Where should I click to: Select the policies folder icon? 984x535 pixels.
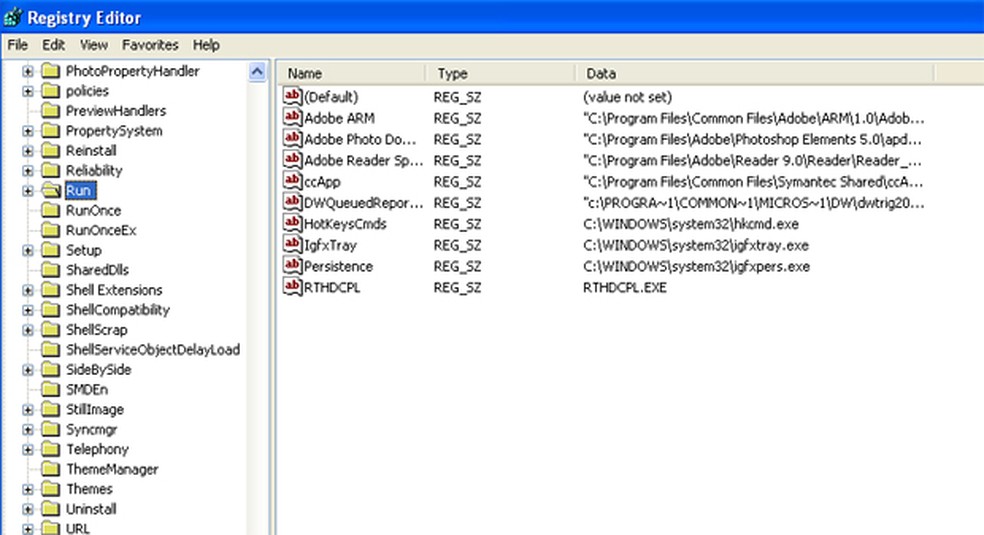[50, 91]
